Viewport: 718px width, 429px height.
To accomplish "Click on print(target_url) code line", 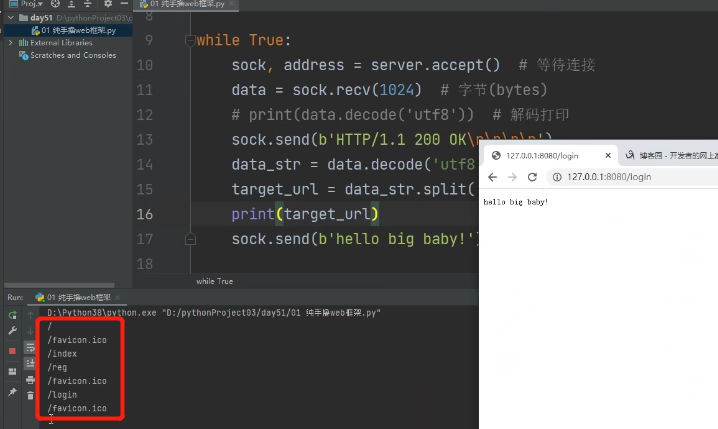I will pyautogui.click(x=305, y=214).
